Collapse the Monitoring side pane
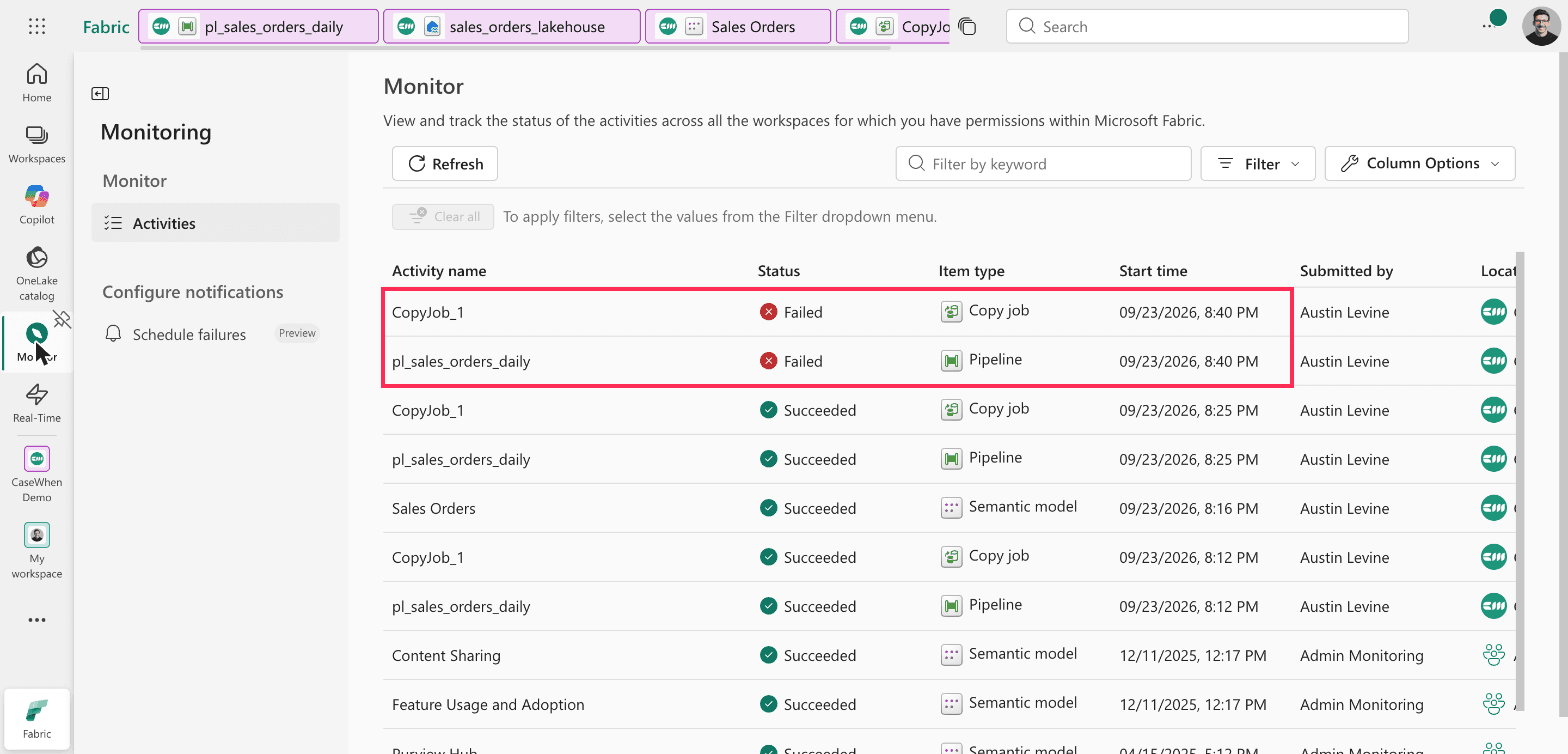Screen dimensions: 1568x754 (x=100, y=93)
